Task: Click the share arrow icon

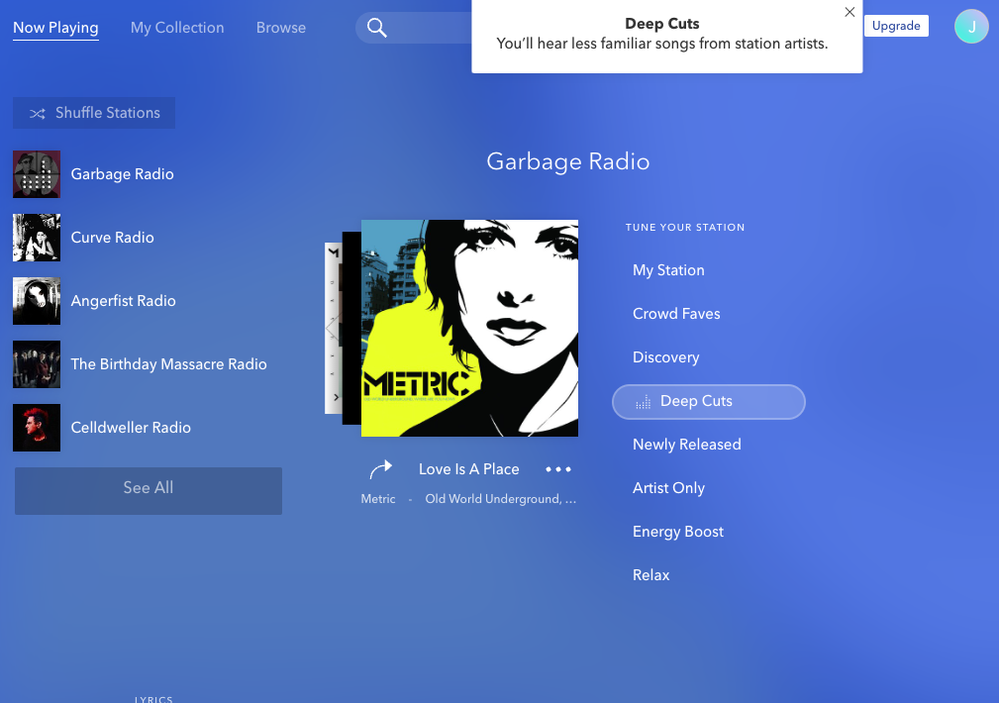Action: pyautogui.click(x=380, y=469)
